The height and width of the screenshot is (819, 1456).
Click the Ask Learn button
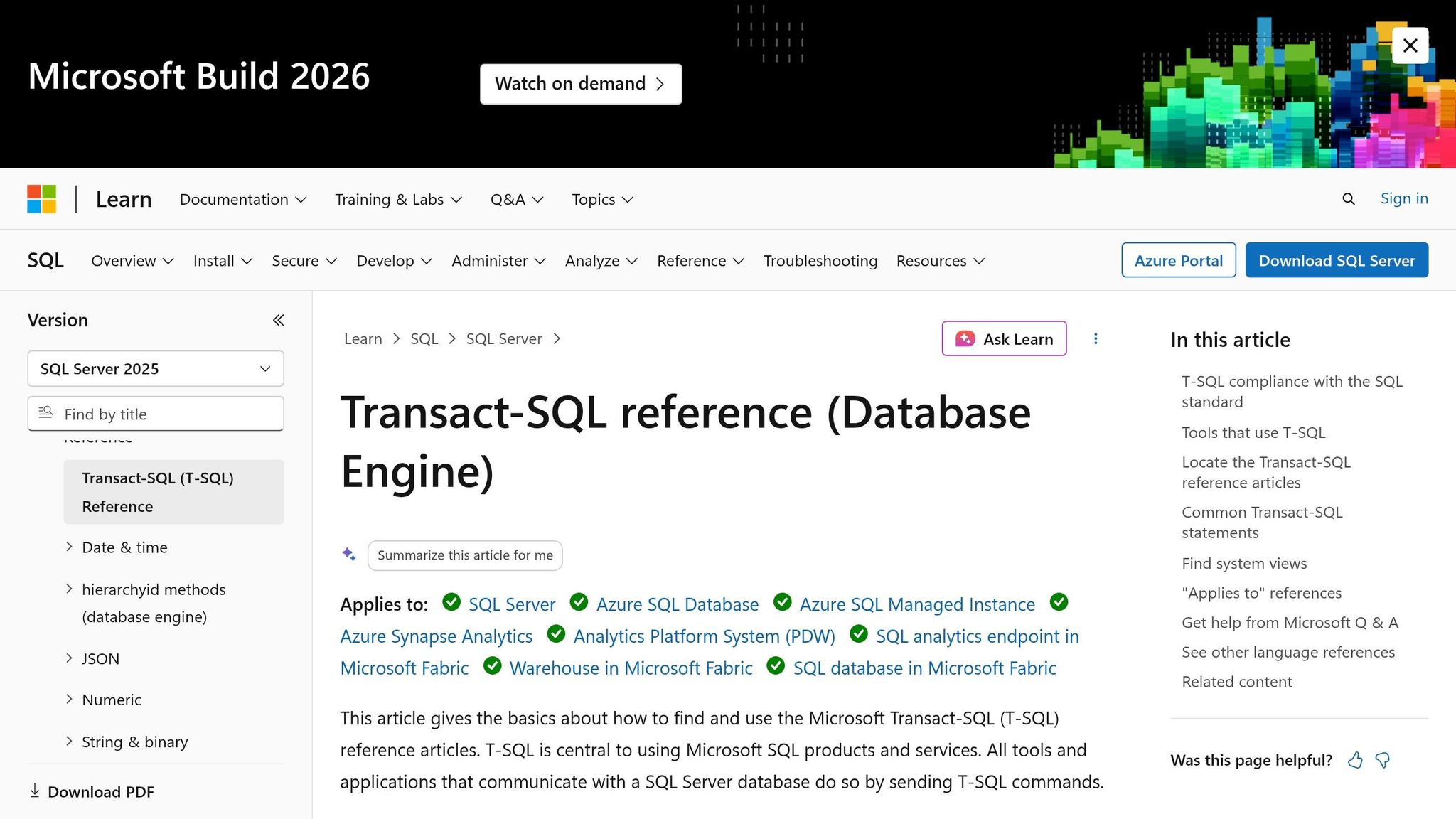tap(1004, 338)
